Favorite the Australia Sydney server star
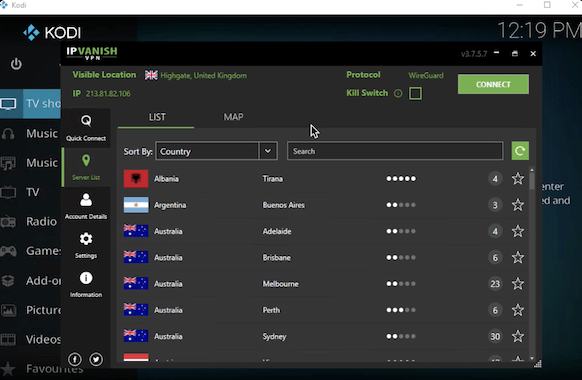 [x=518, y=337]
